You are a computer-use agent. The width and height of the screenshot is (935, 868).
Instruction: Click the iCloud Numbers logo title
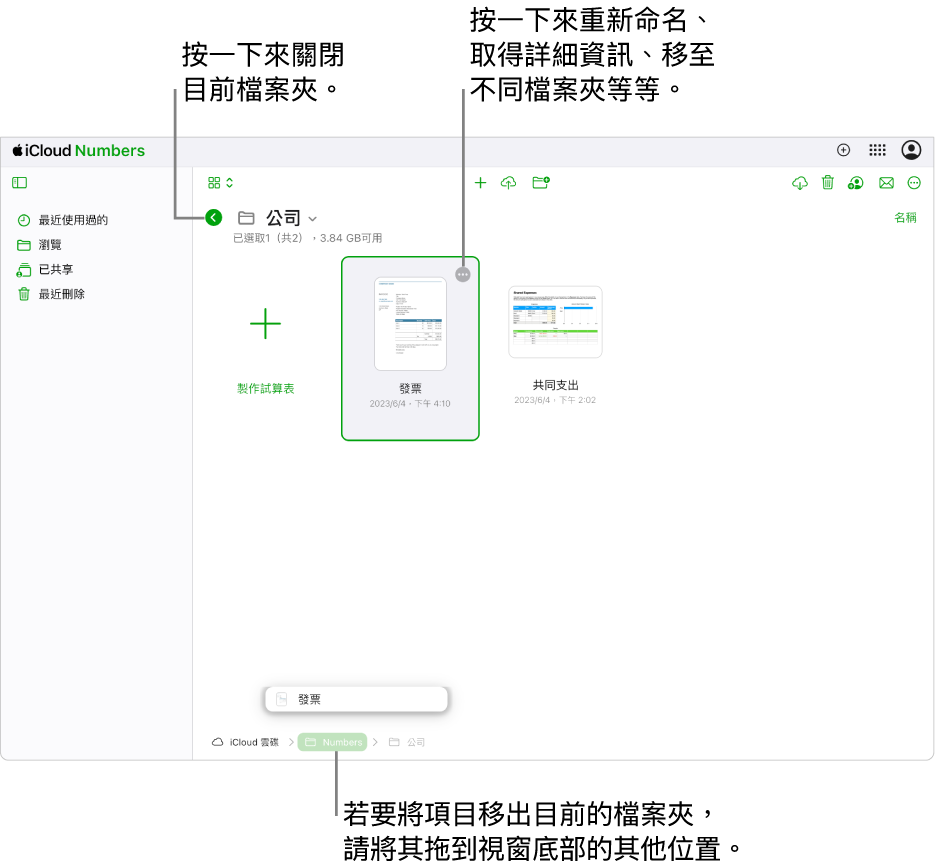click(79, 150)
